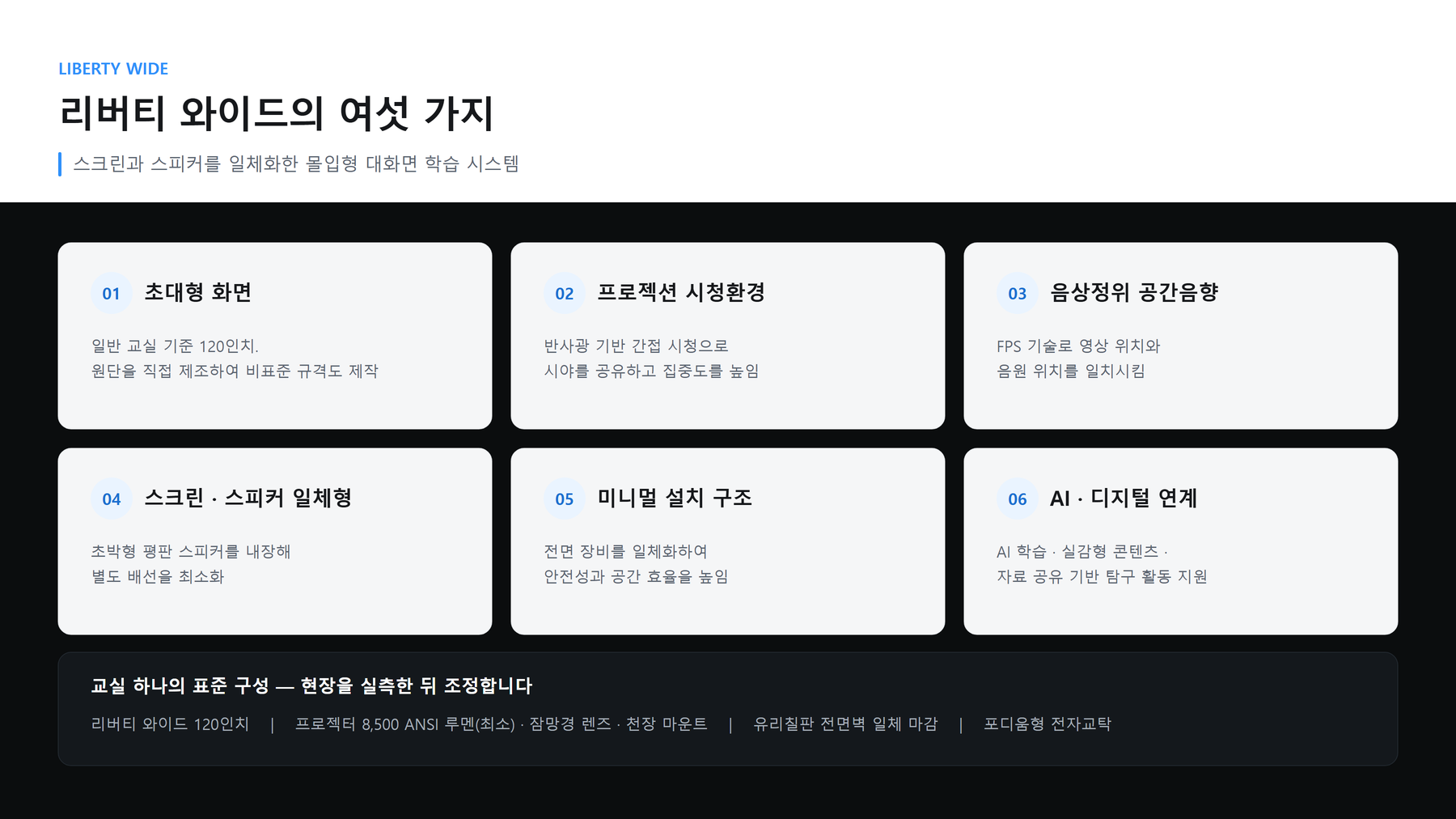The height and width of the screenshot is (819, 1456).
Task: Click the line 전면 장비를 일체화하여
Action: click(x=625, y=551)
